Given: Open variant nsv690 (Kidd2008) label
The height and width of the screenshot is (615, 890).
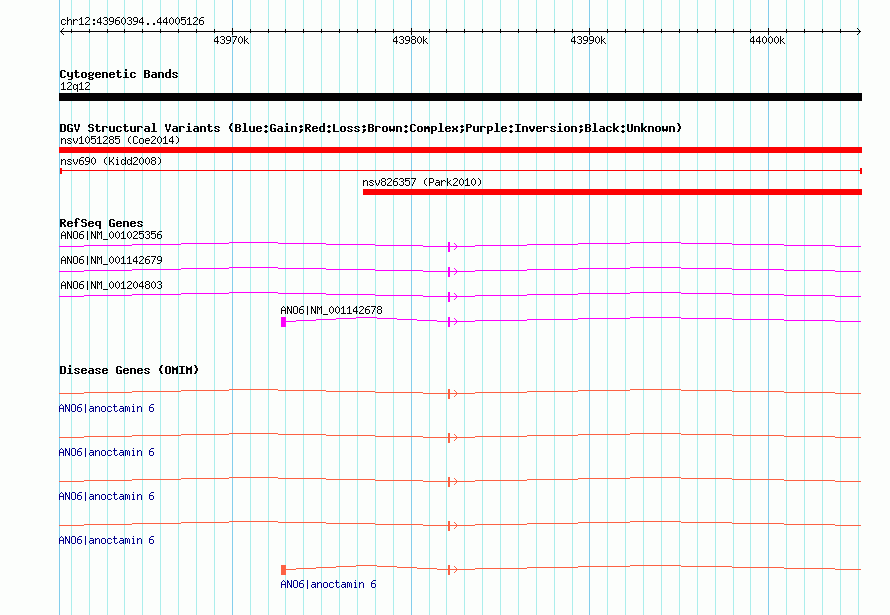Looking at the screenshot, I should pyautogui.click(x=111, y=161).
